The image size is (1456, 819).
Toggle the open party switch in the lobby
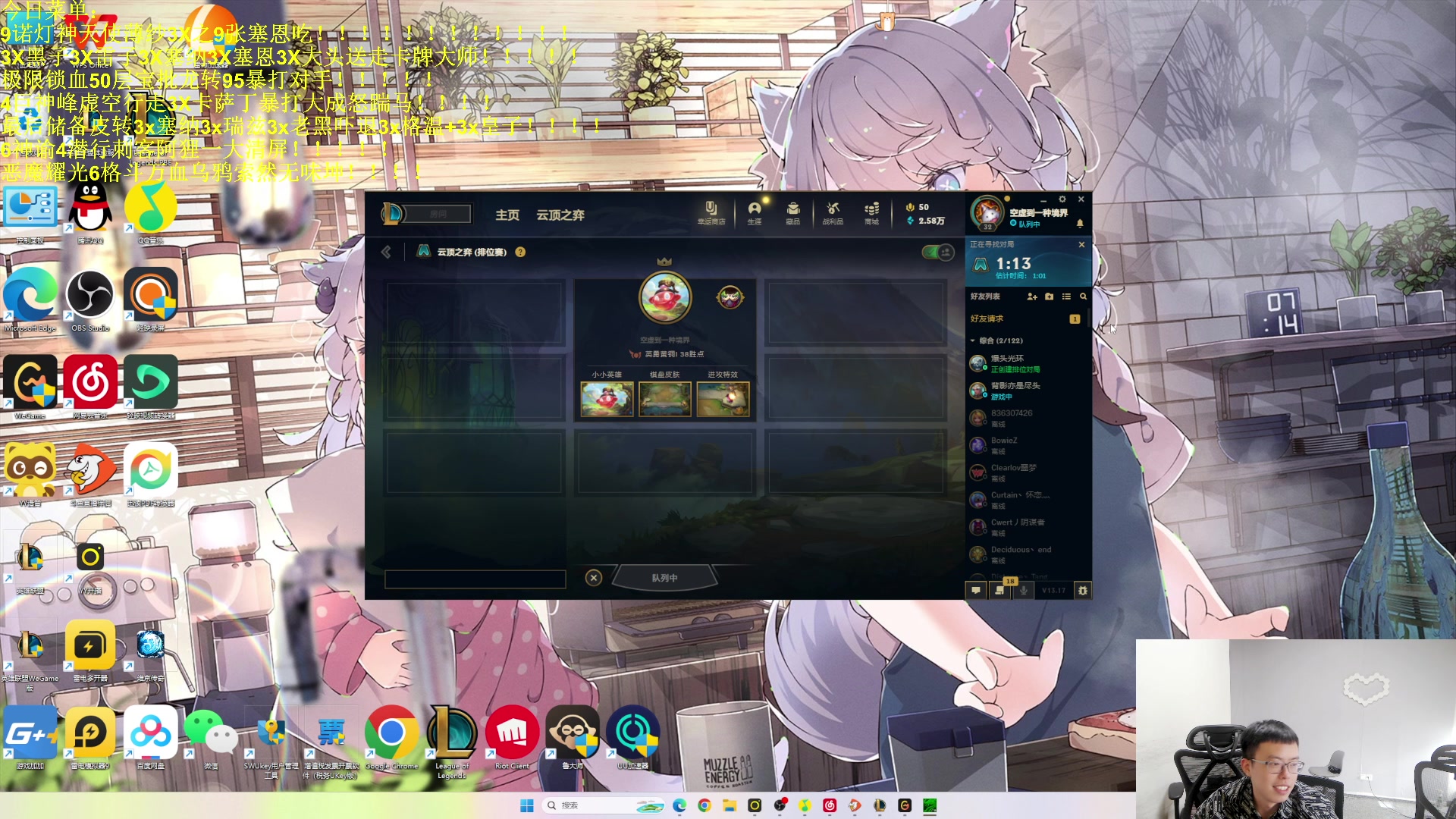[x=938, y=252]
